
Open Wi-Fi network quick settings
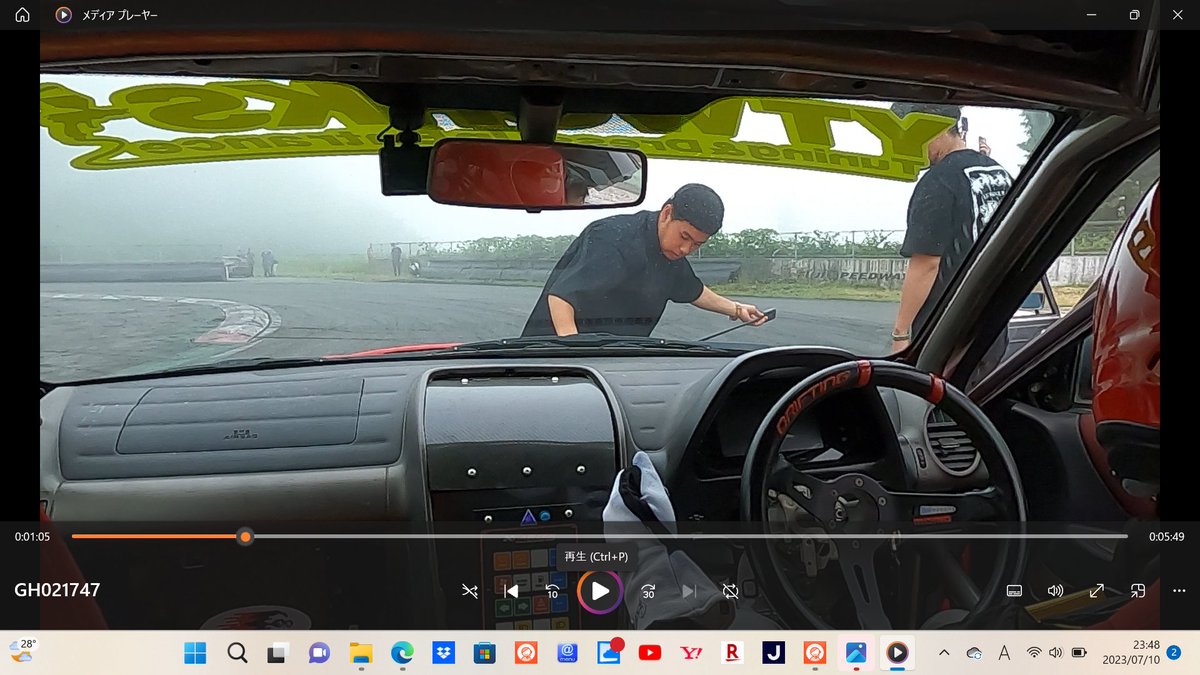1034,653
